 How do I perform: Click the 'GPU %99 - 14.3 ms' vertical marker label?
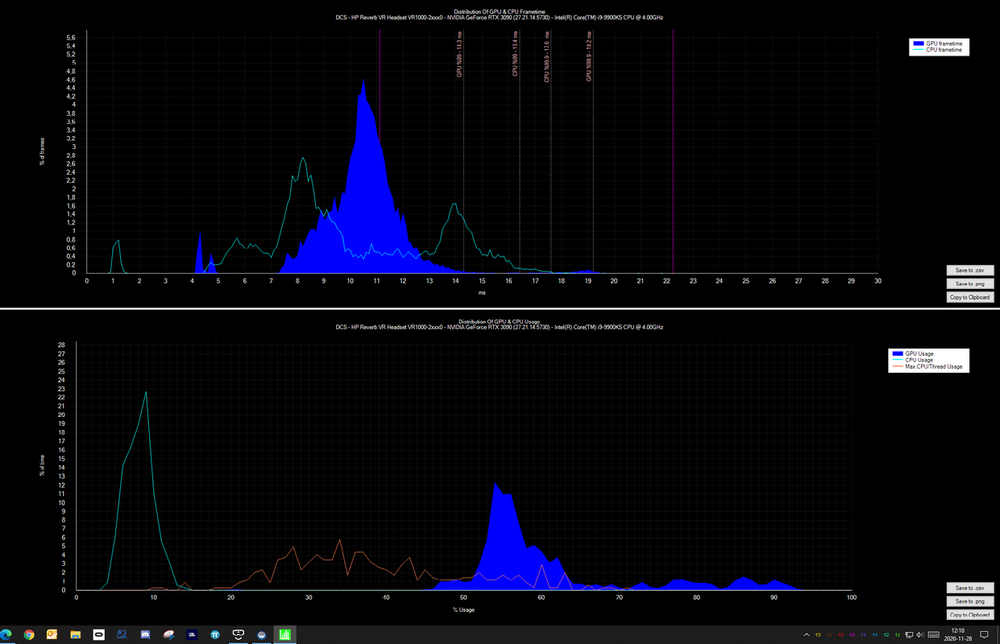(x=459, y=55)
